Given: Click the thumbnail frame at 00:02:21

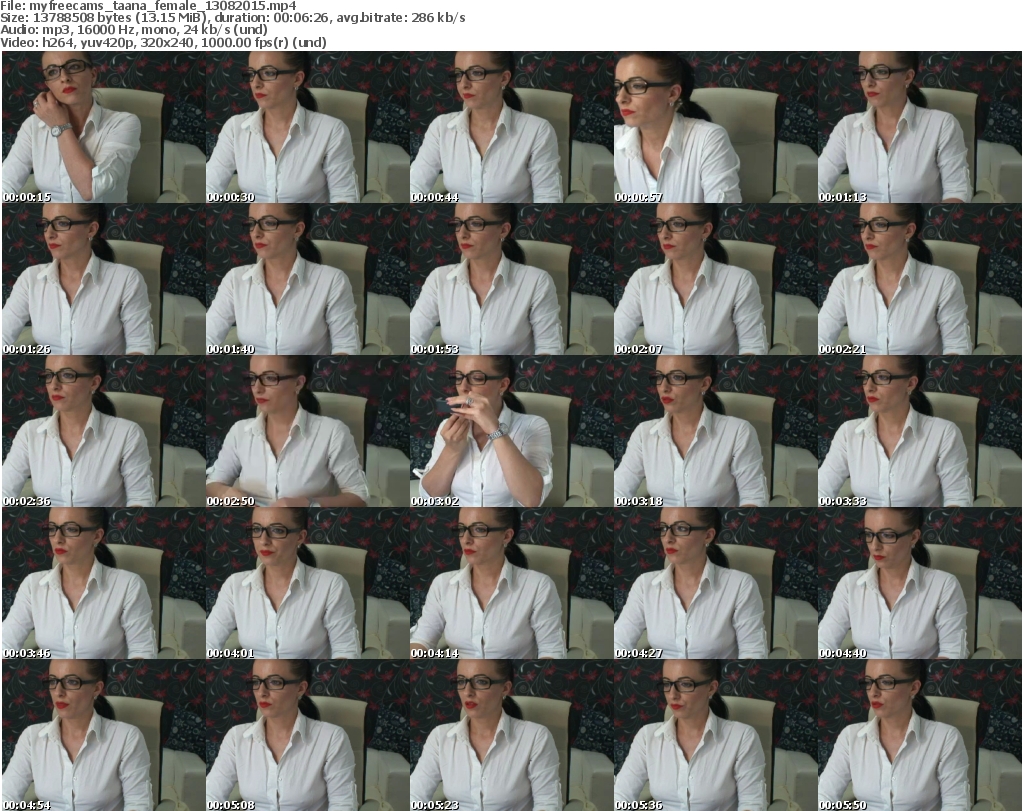Looking at the screenshot, I should point(920,279).
